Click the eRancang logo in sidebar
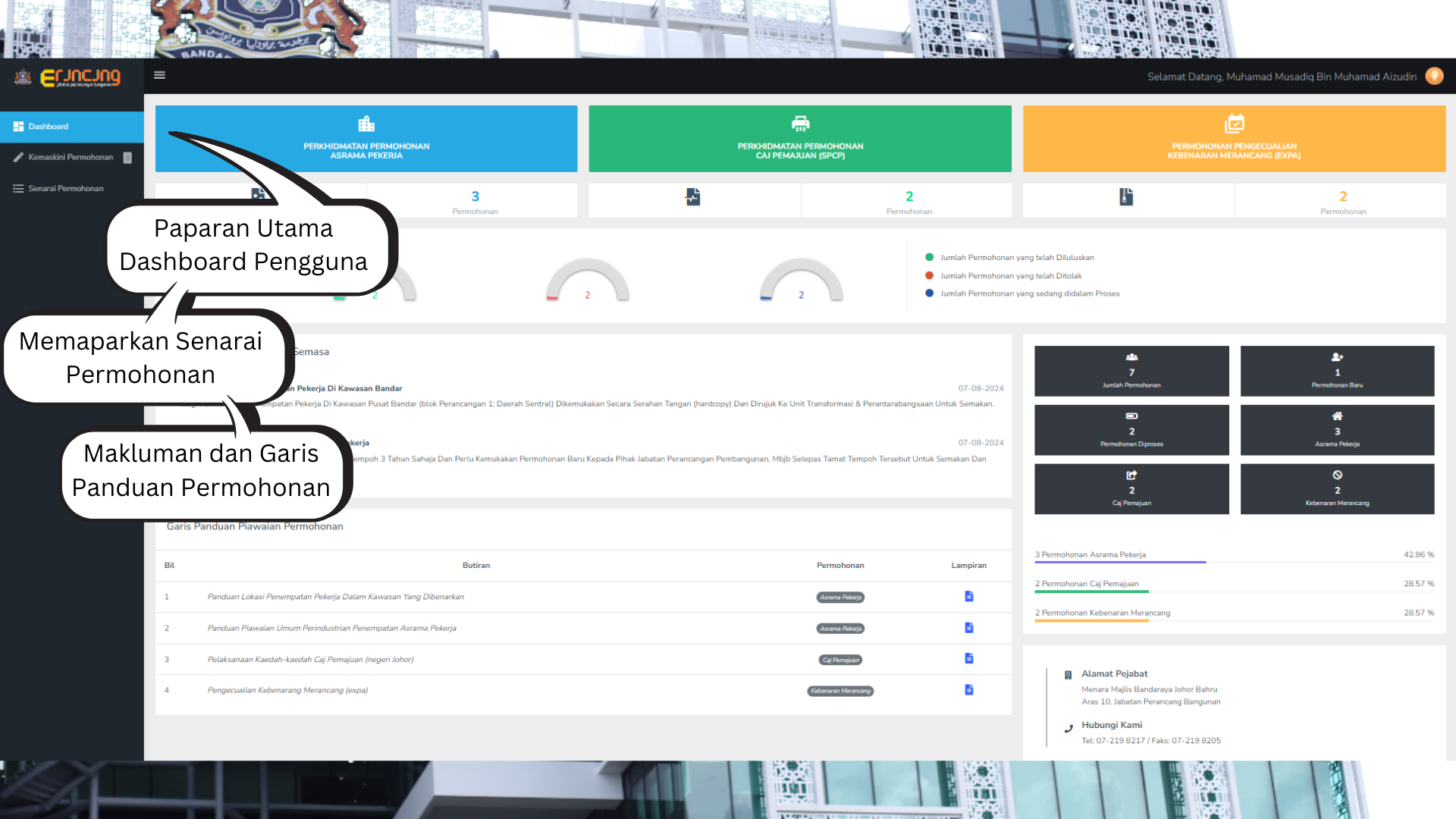Screen dimensions: 1456x819 pyautogui.click(x=80, y=77)
